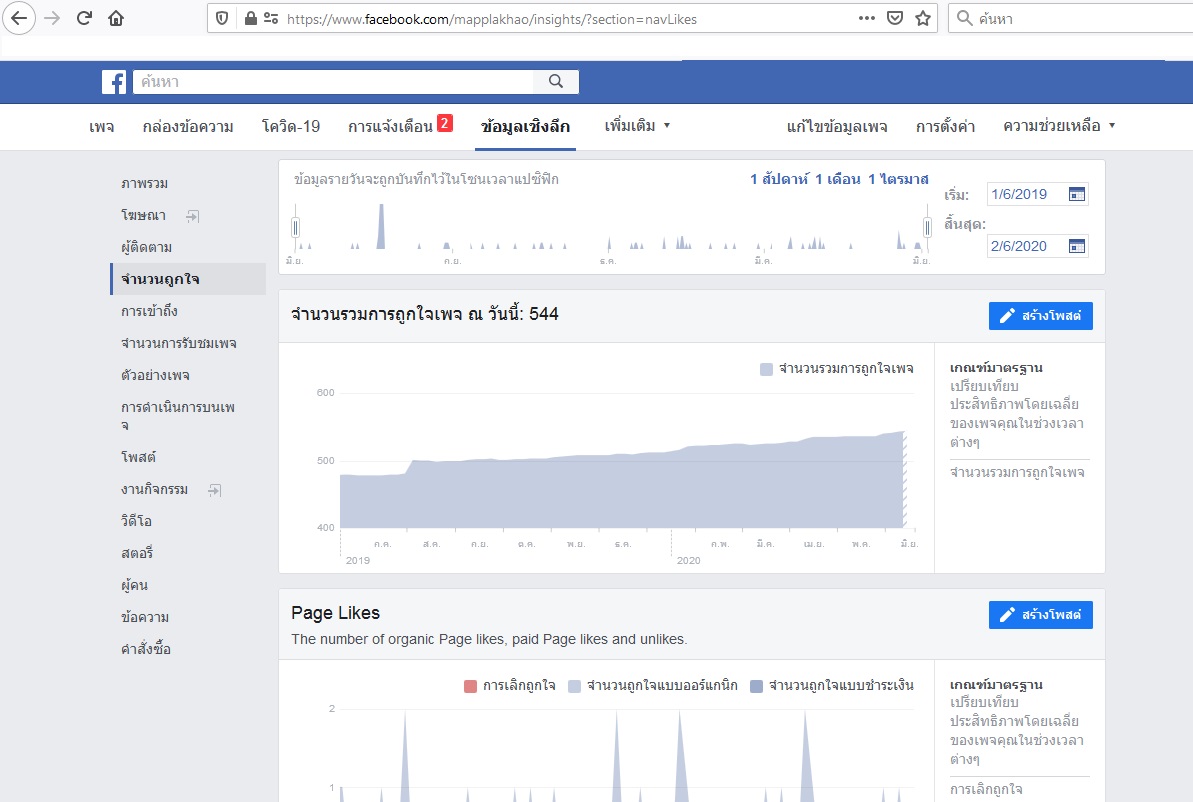Grab the right date range slider handle

pyautogui.click(x=927, y=228)
